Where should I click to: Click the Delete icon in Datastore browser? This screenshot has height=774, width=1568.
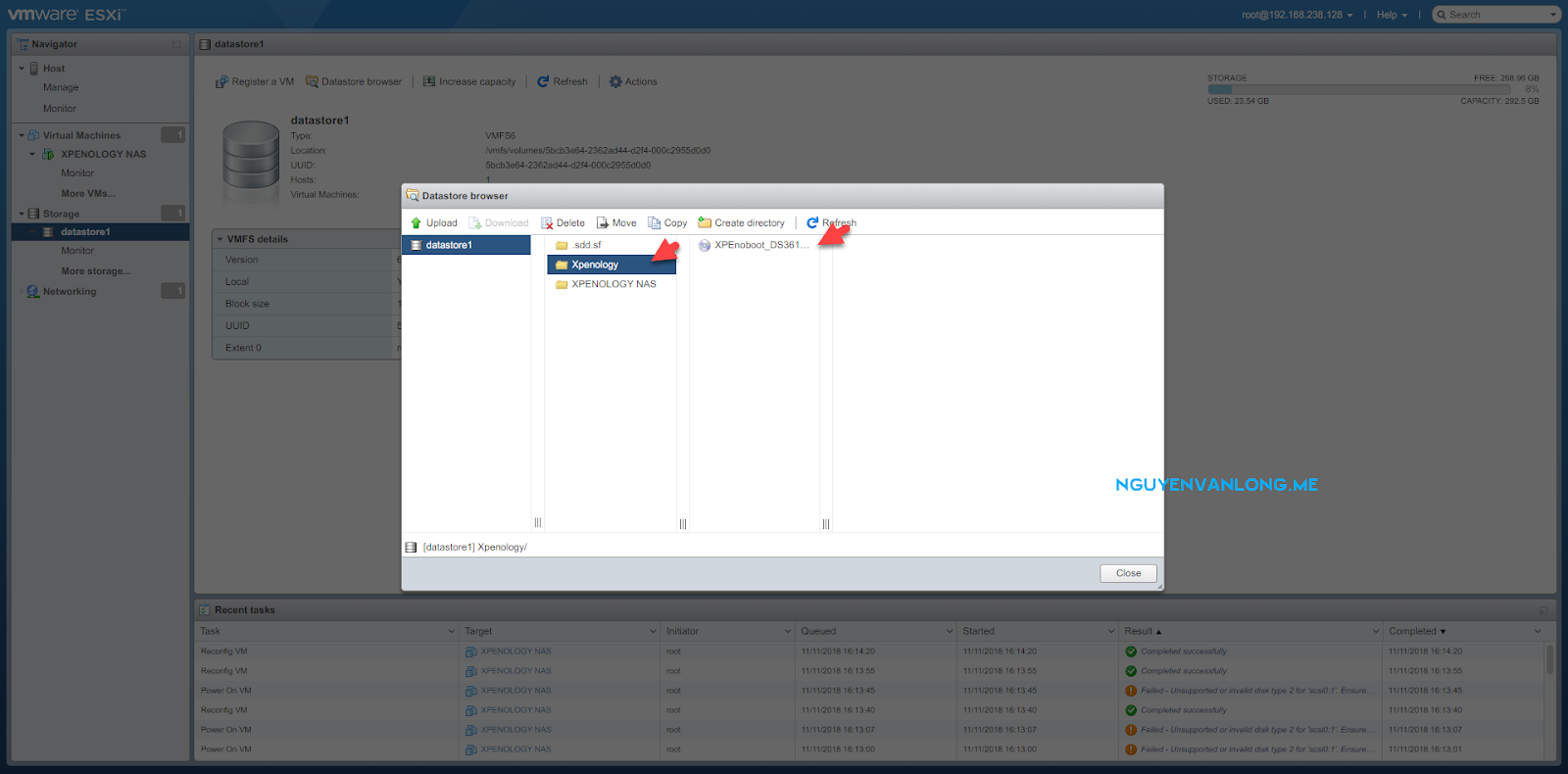(x=547, y=223)
